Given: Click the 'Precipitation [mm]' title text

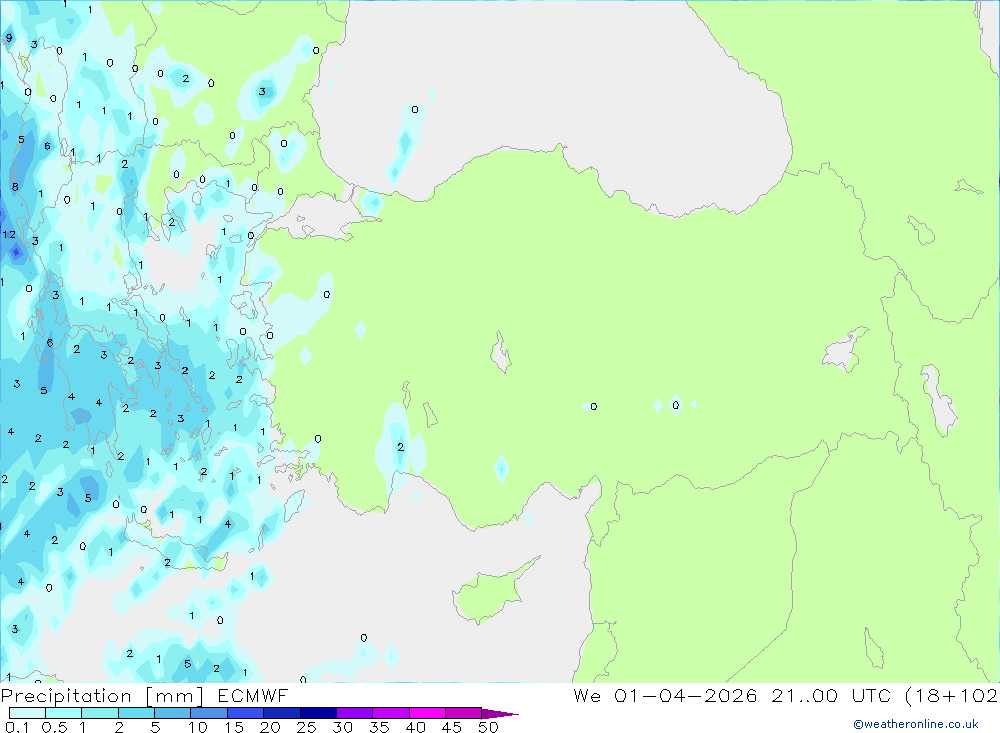Looking at the screenshot, I should click(102, 696).
